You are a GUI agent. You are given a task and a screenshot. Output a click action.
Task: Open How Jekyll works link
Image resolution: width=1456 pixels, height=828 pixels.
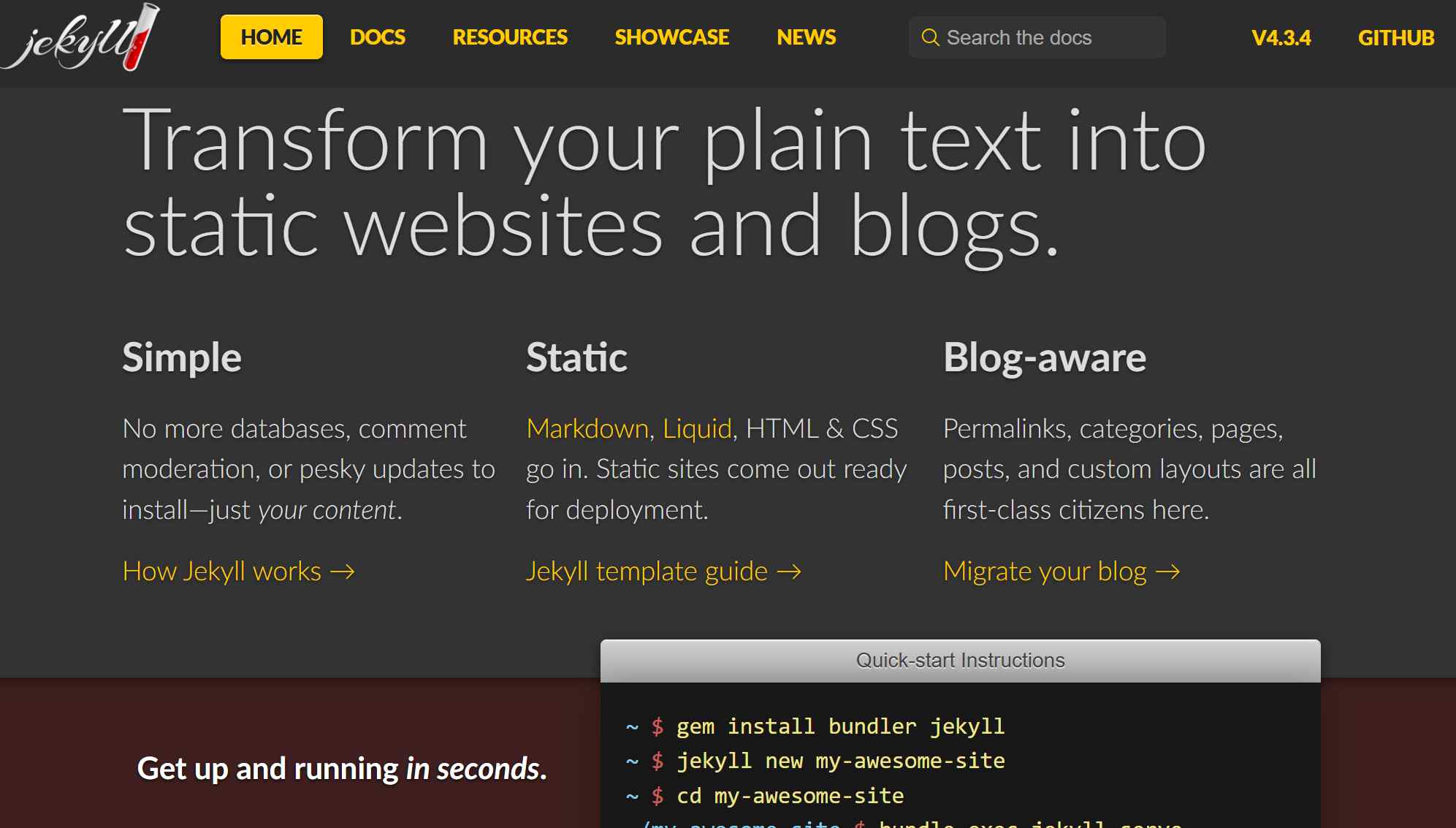click(x=239, y=571)
